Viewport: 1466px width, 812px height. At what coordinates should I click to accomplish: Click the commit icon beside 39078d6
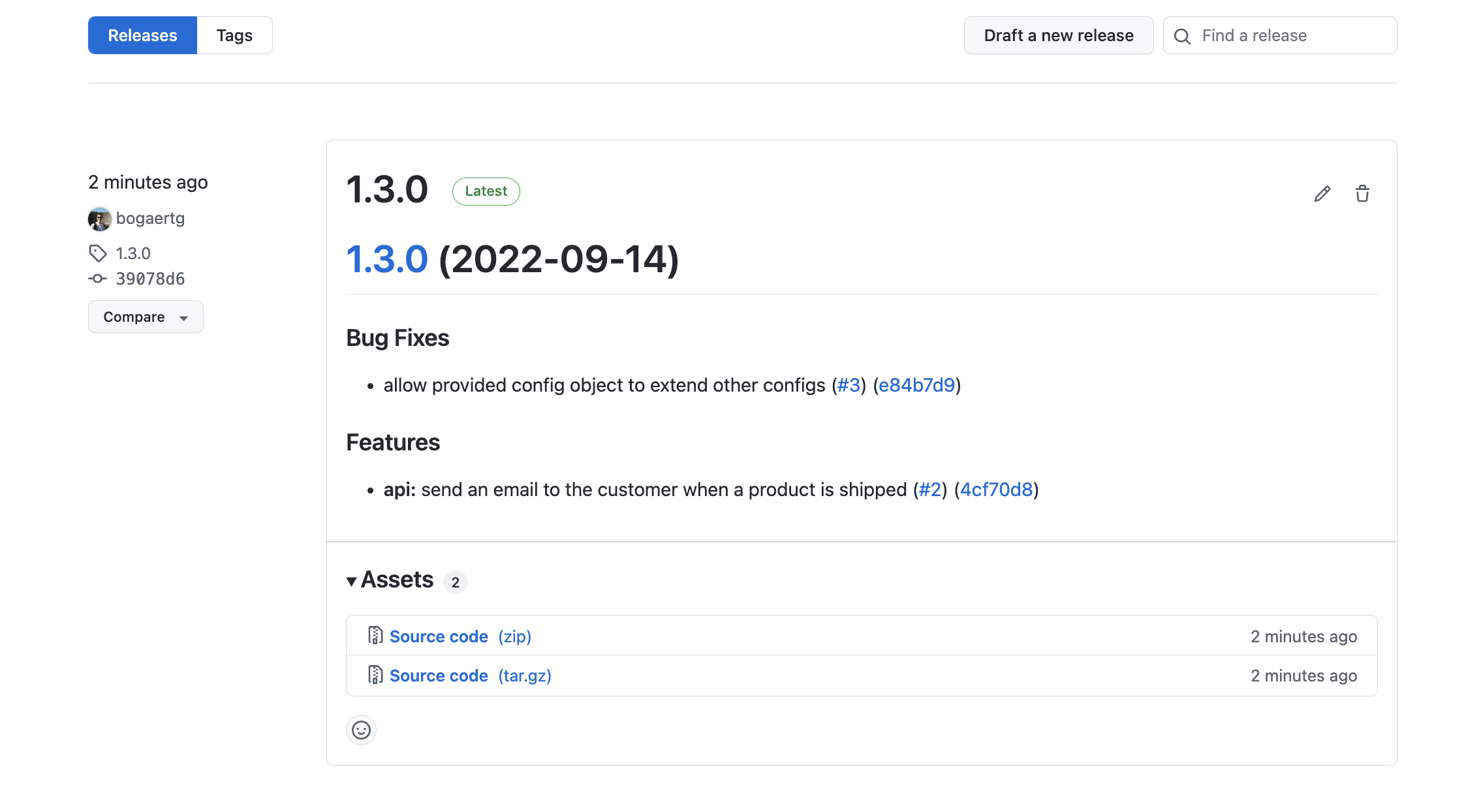pyautogui.click(x=98, y=279)
